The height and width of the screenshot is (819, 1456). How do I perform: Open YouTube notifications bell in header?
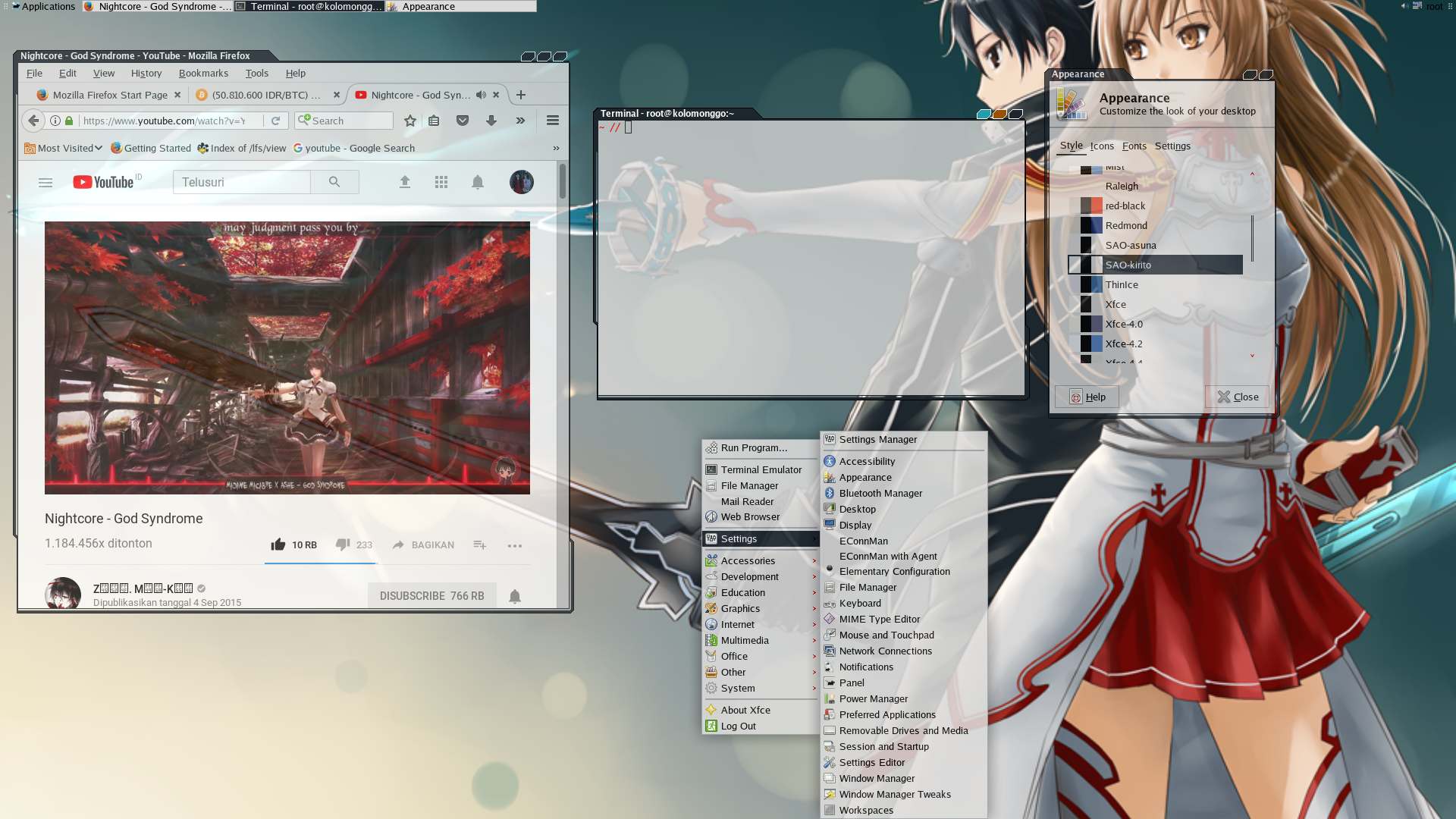pyautogui.click(x=478, y=182)
